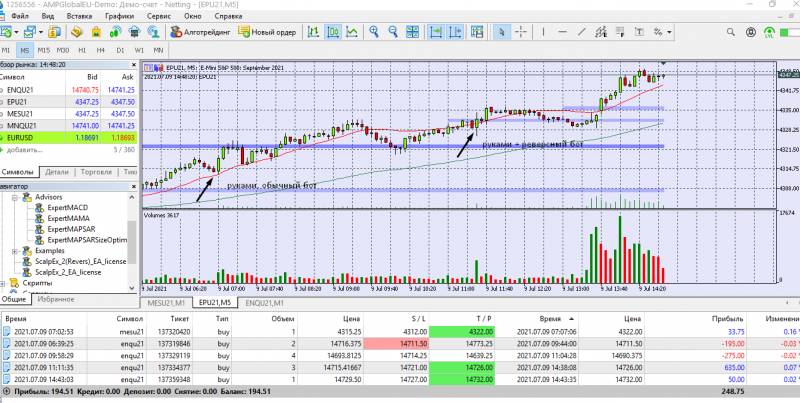Open the new chart icon
The height and width of the screenshot is (403, 800).
tap(6, 32)
